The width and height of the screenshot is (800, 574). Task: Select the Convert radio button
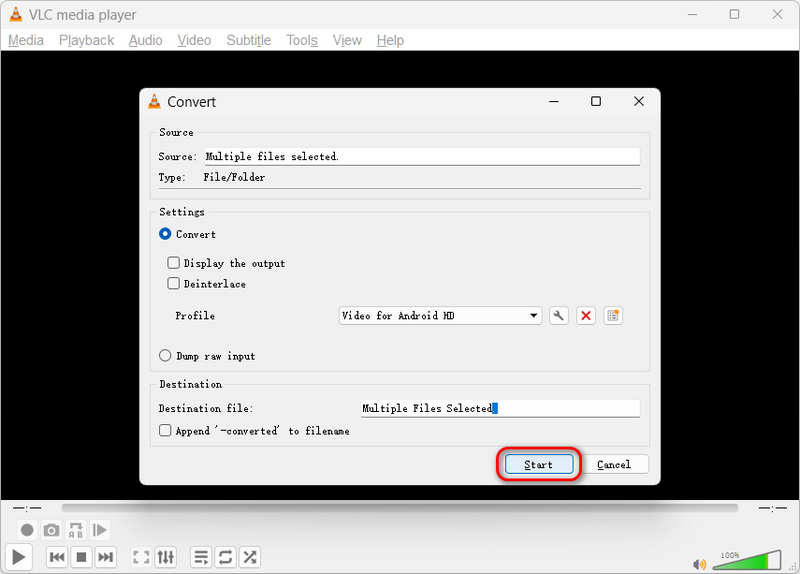(x=165, y=234)
